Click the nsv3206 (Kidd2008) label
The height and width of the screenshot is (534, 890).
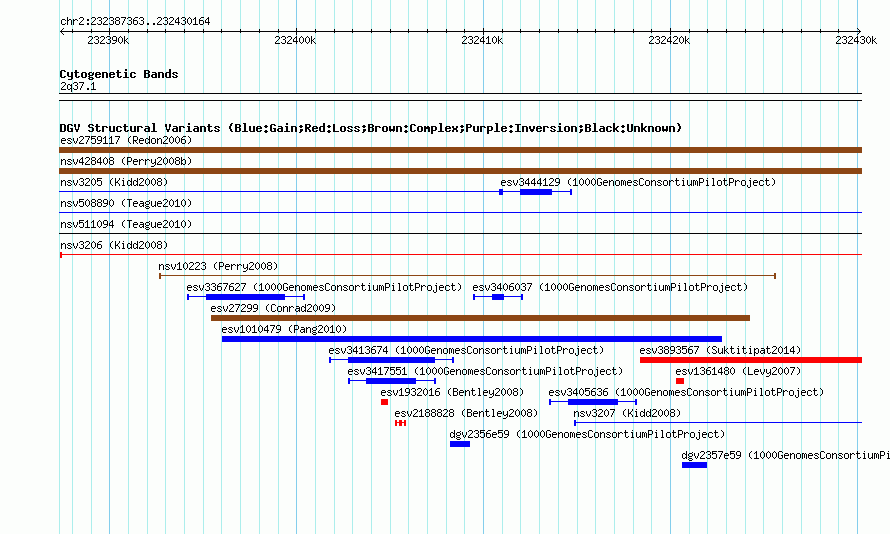coord(114,245)
